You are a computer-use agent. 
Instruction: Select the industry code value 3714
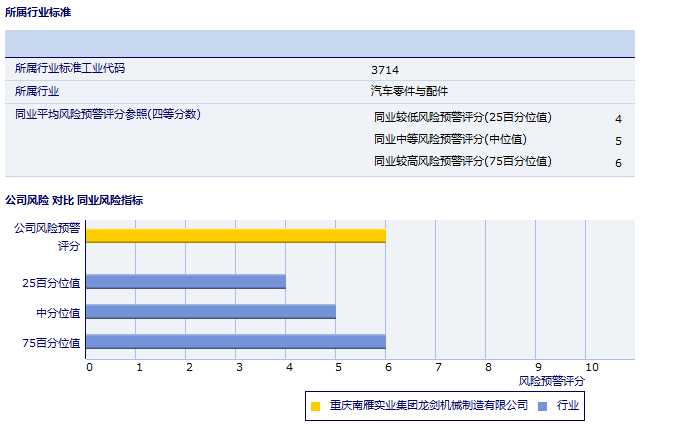(385, 70)
